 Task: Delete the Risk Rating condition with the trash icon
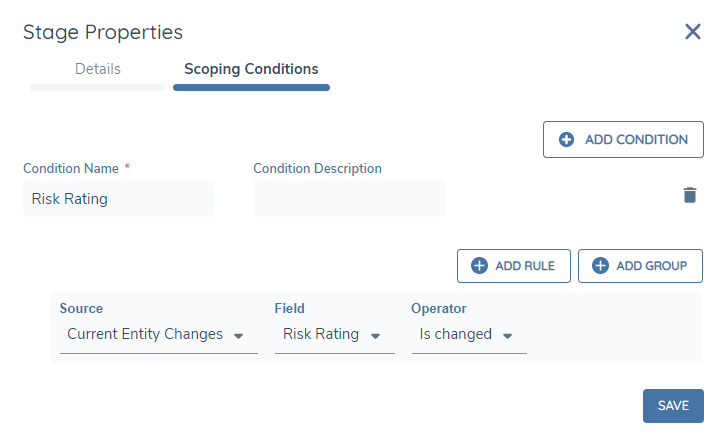(x=689, y=195)
